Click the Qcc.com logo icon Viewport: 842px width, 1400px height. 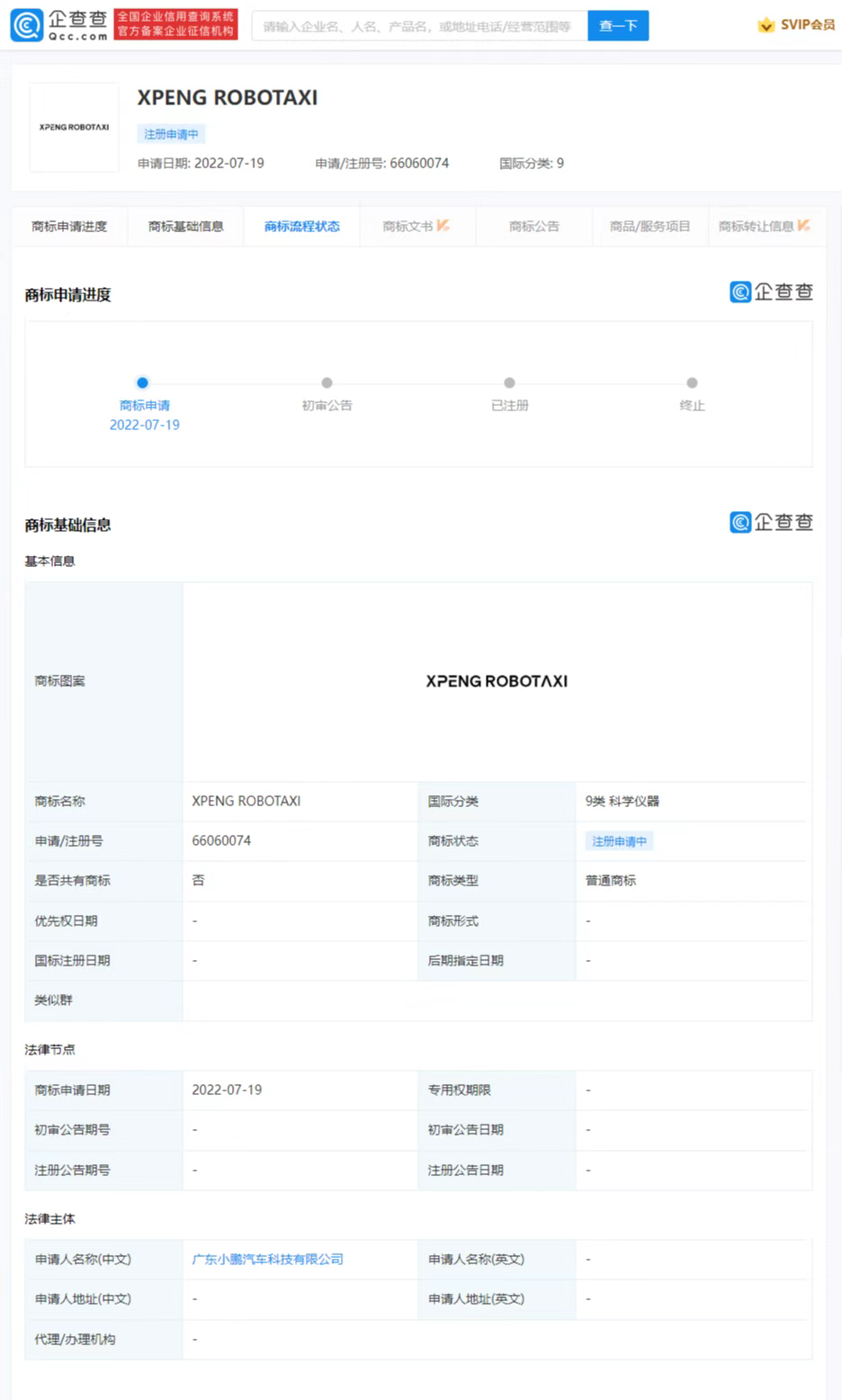[27, 25]
